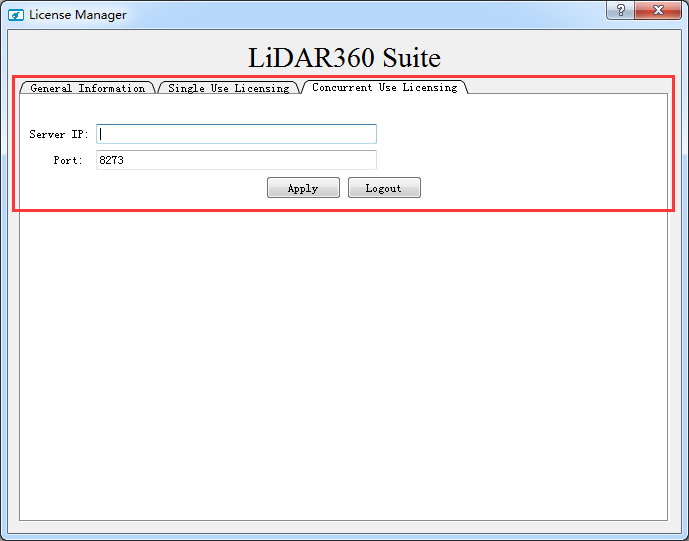Click the 8273 value in Port field
Screen dimensions: 689x541
pos(111,160)
